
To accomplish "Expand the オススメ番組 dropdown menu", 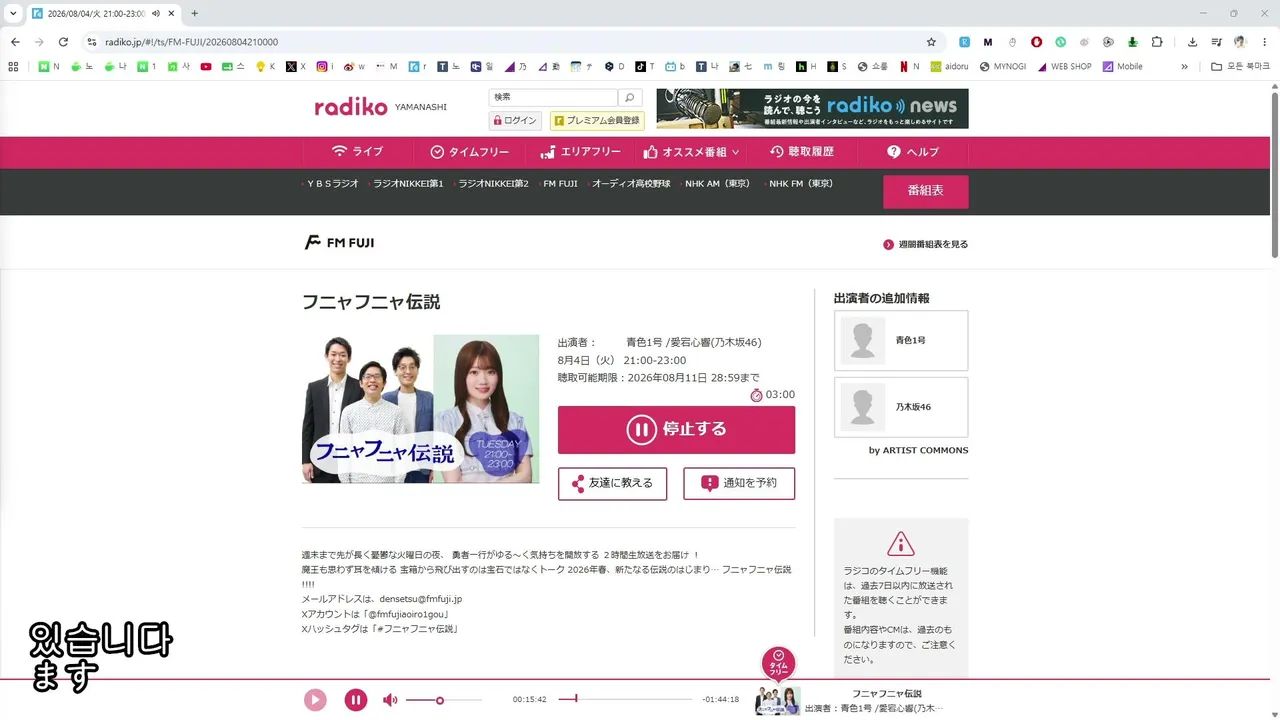I will click(x=692, y=152).
